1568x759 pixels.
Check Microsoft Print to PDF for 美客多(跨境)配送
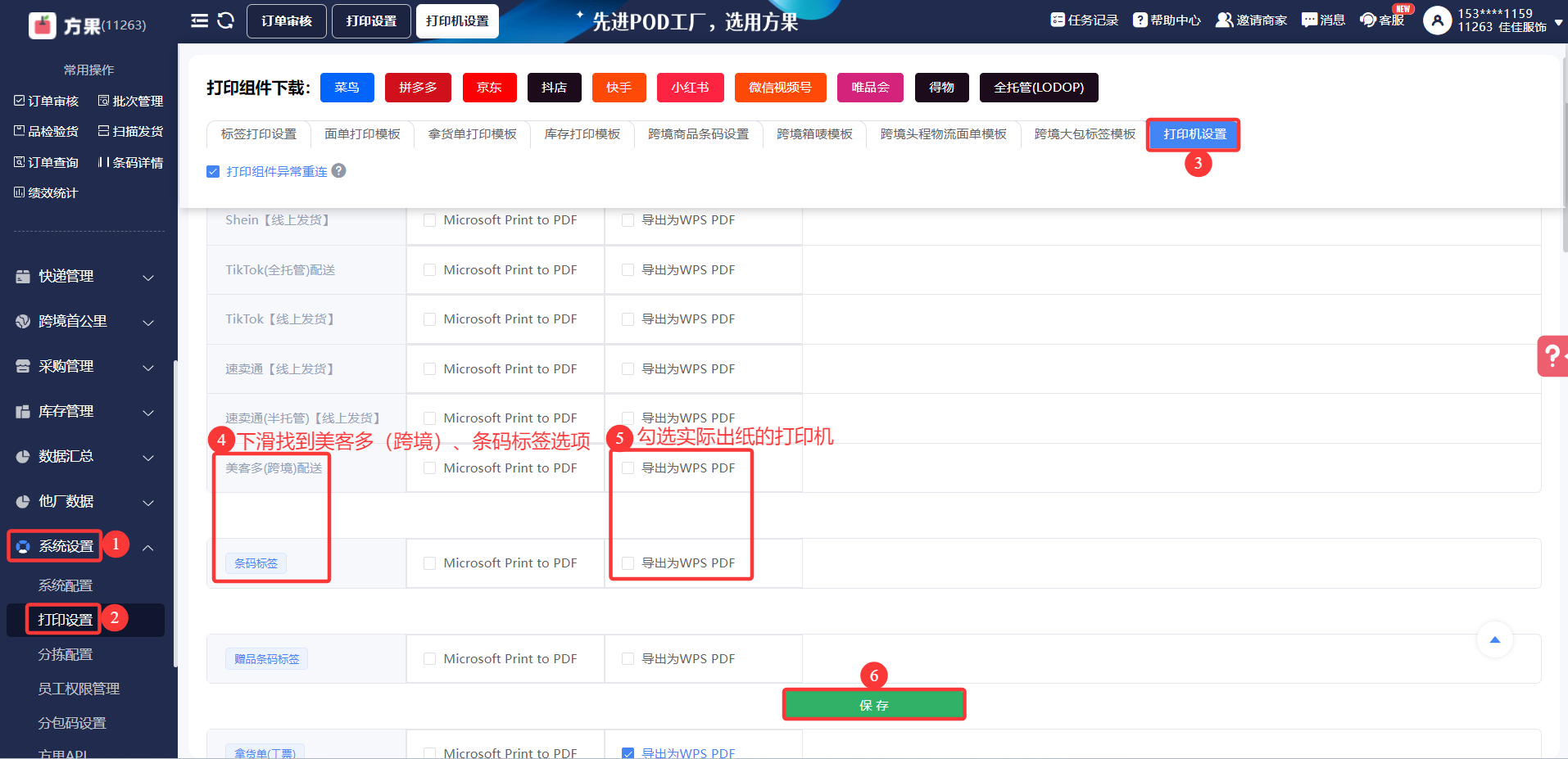pos(429,468)
